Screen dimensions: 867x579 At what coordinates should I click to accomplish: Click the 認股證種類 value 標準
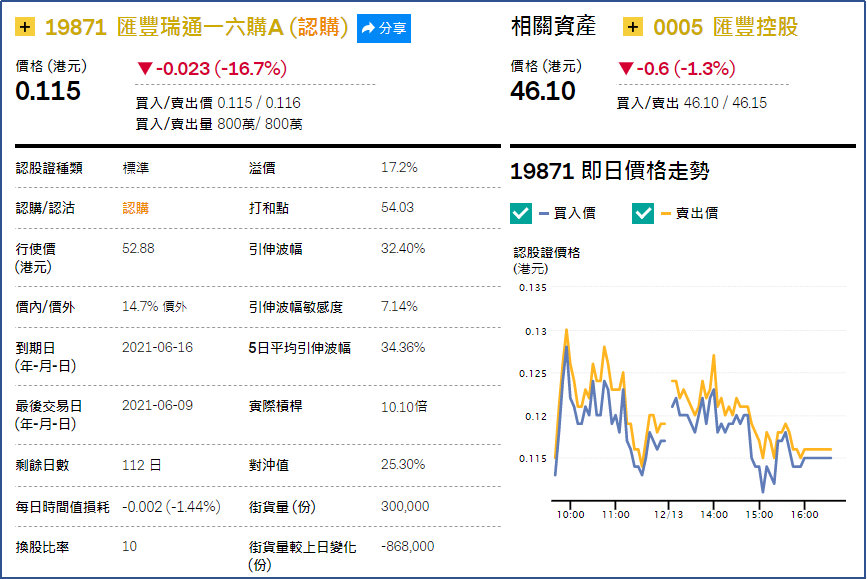point(135,168)
